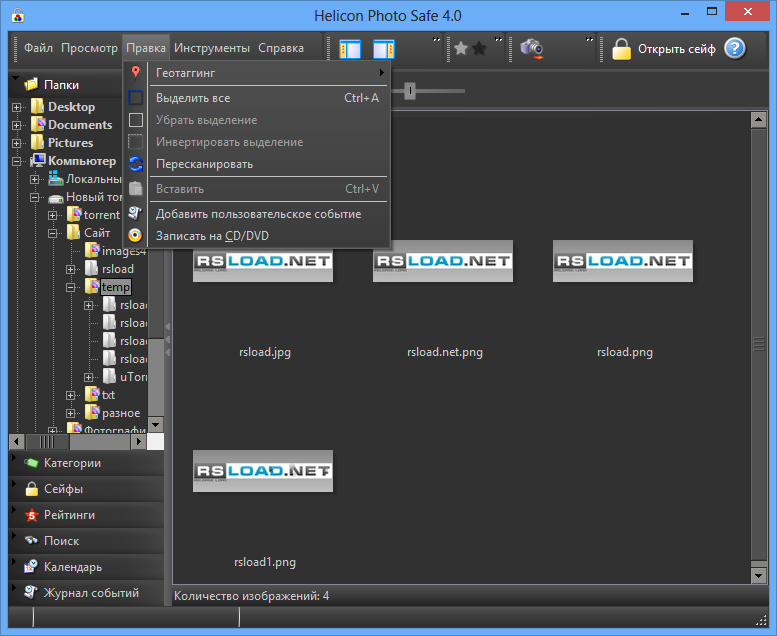Expand the Desktop folder node
777x636 pixels.
pos(16,107)
